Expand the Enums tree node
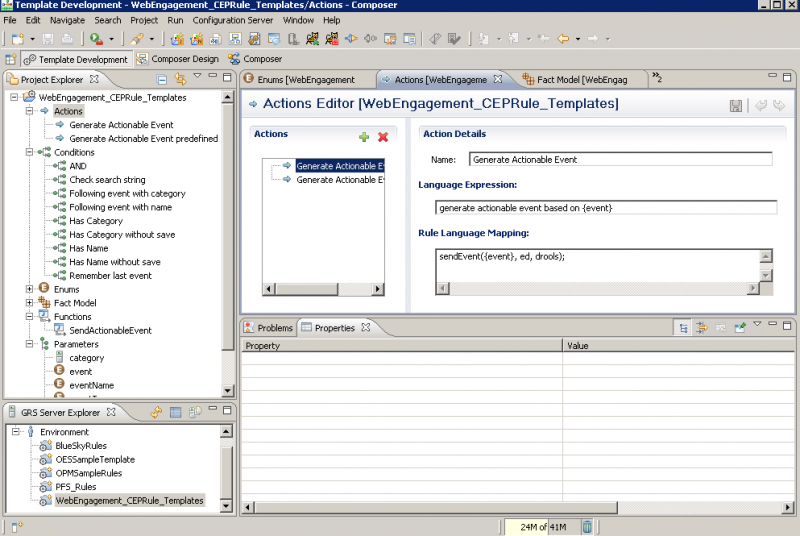 [30, 289]
